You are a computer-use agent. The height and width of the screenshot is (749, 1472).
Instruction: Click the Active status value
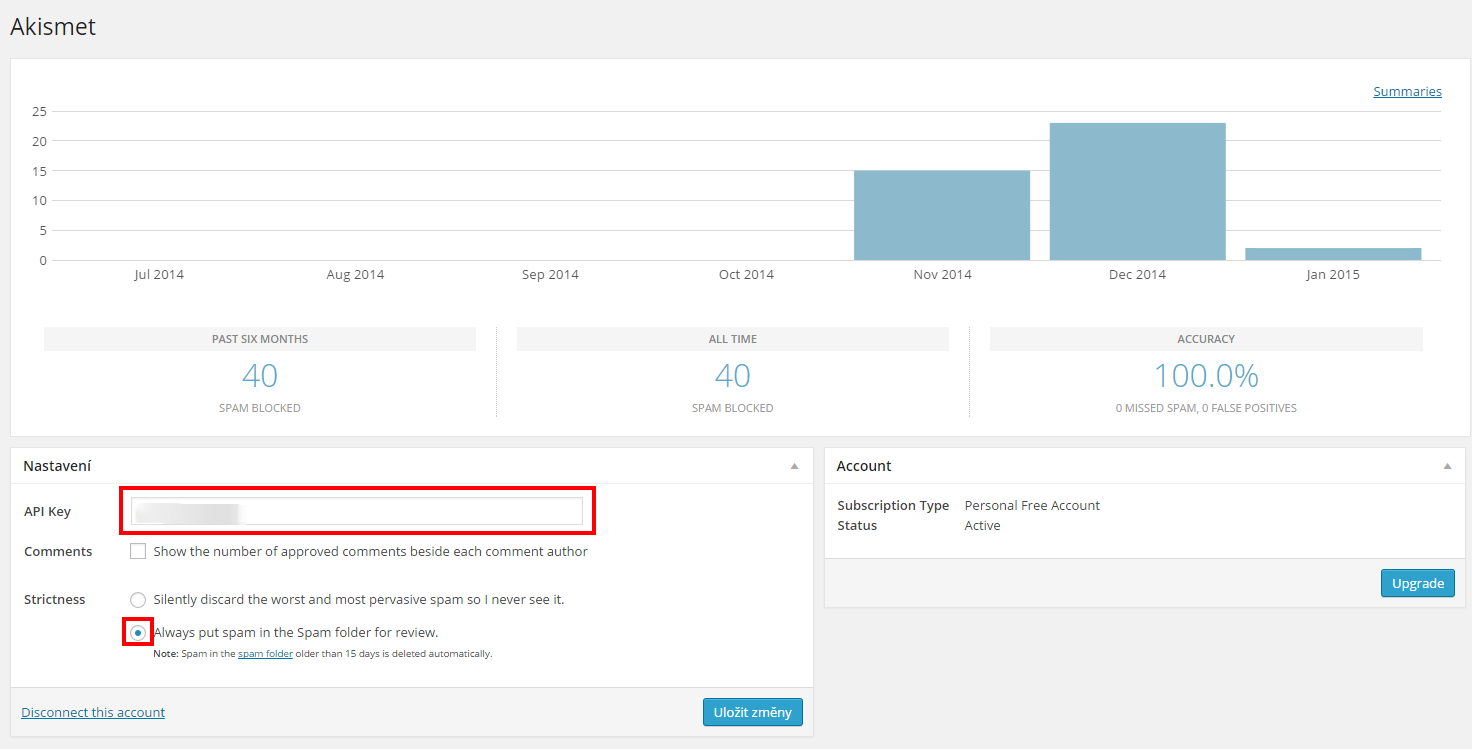(x=982, y=525)
